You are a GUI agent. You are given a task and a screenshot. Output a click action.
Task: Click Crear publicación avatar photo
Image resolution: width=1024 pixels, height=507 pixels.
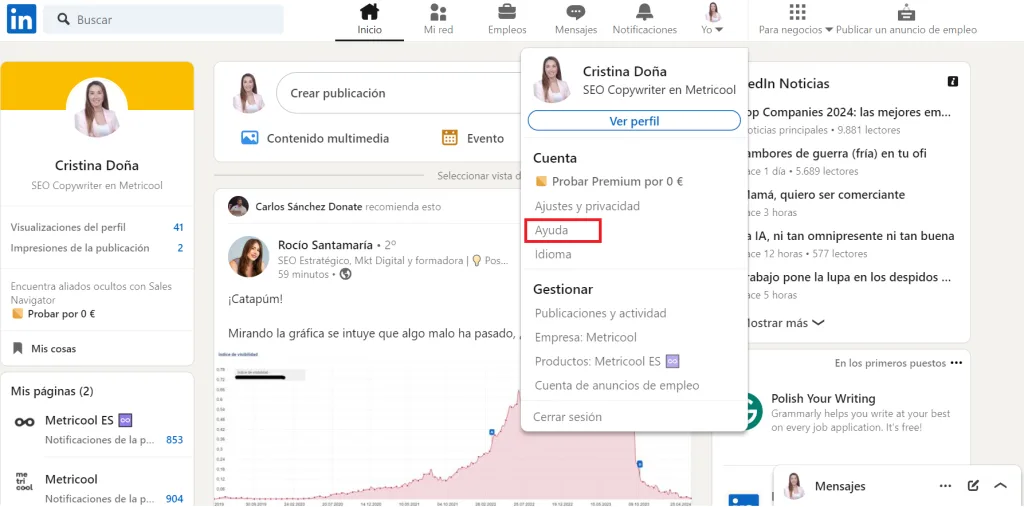point(249,93)
